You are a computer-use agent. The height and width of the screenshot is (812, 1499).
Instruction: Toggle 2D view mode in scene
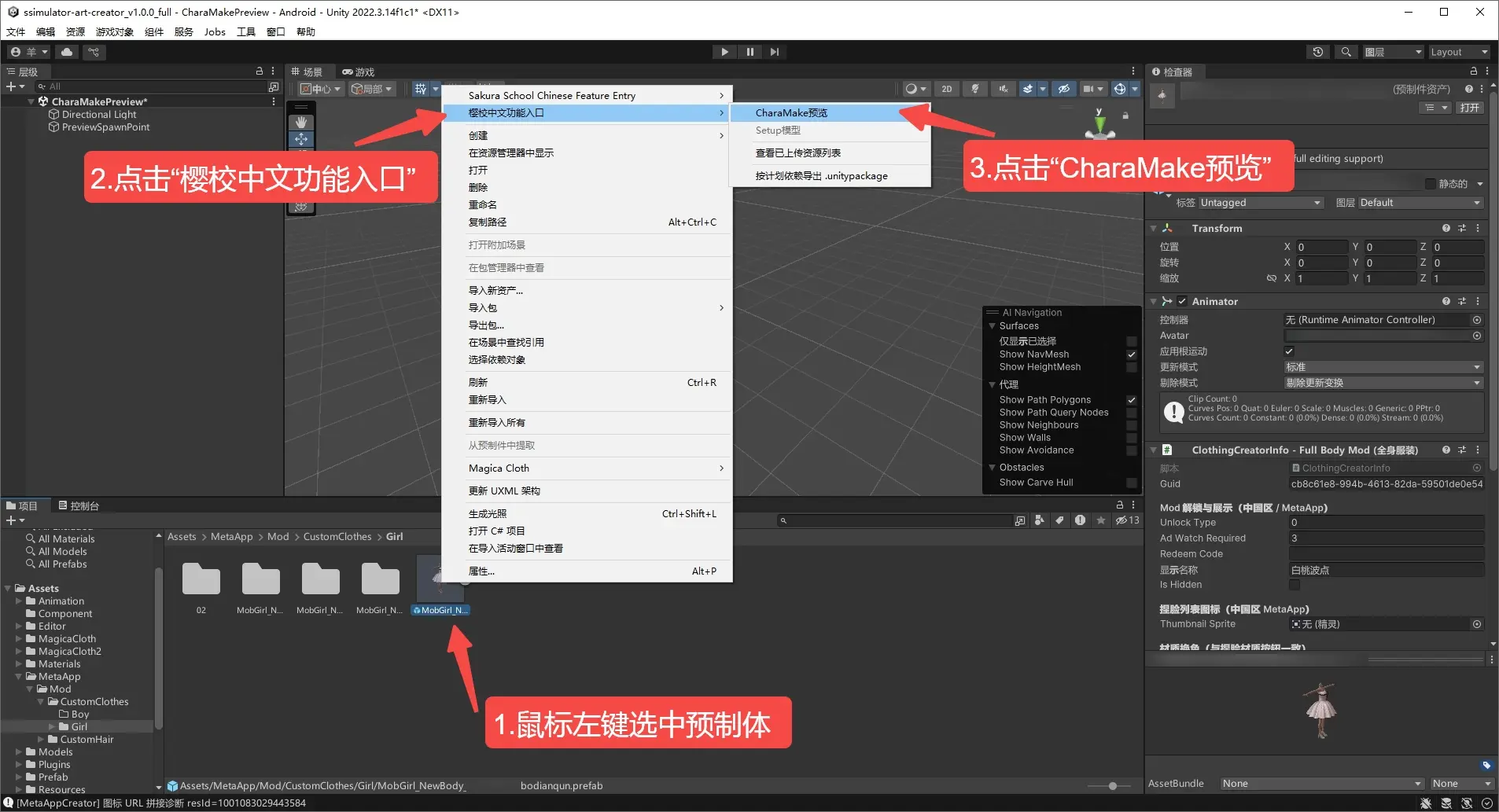tap(947, 89)
